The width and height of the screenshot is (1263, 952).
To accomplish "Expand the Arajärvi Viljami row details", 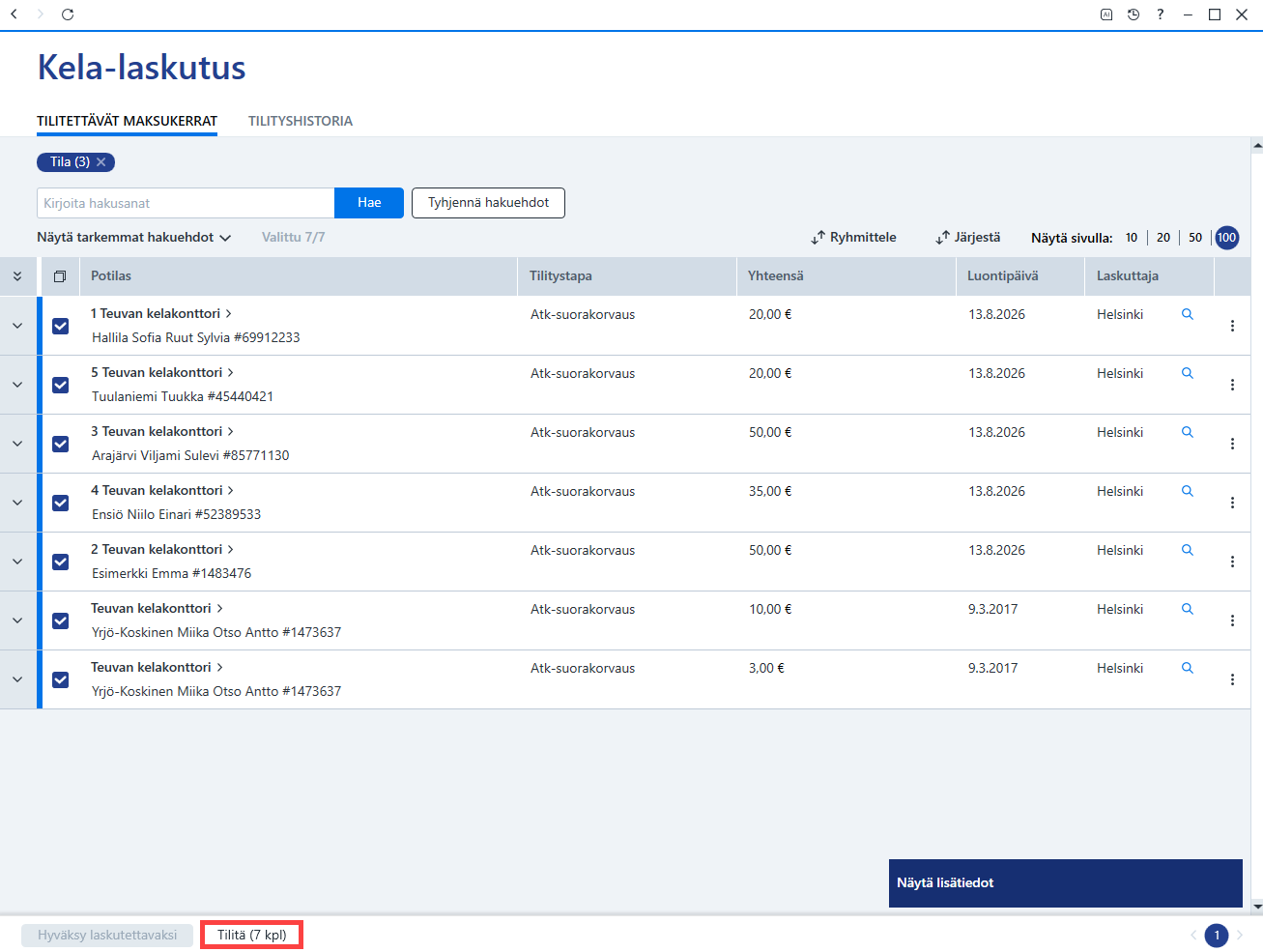I will click(x=17, y=444).
